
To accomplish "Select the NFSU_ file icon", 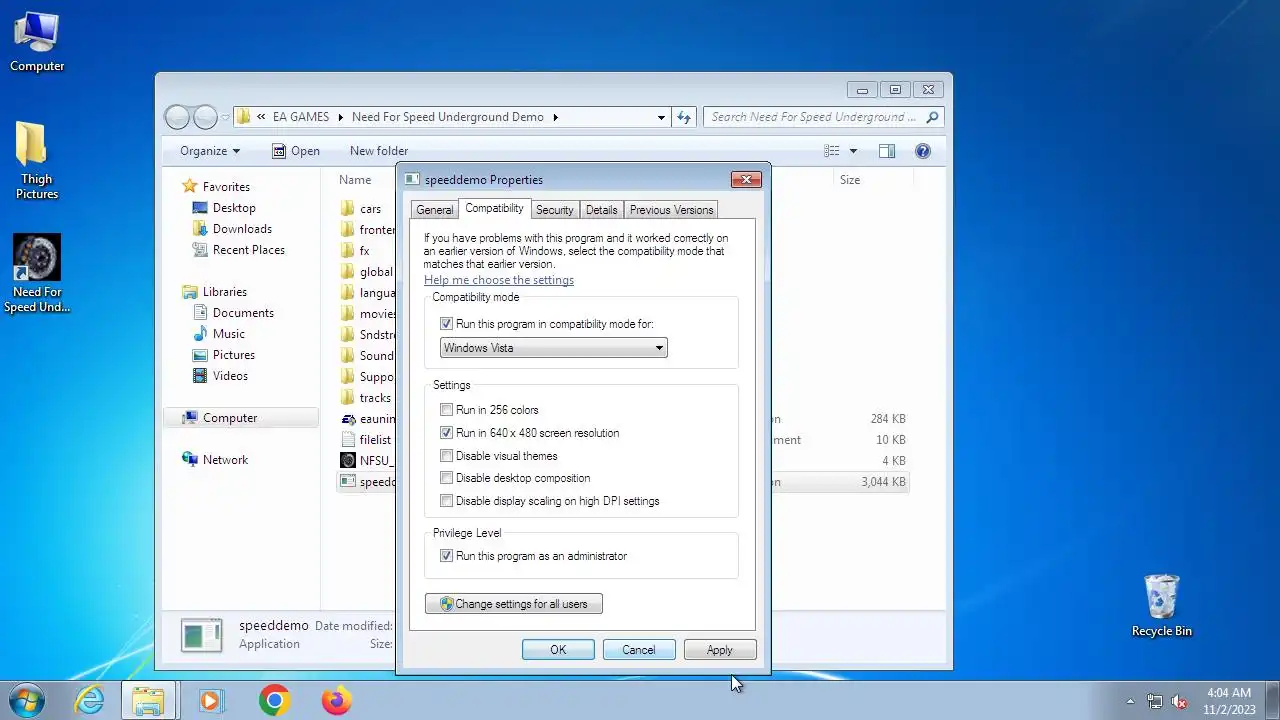I will 347,461.
